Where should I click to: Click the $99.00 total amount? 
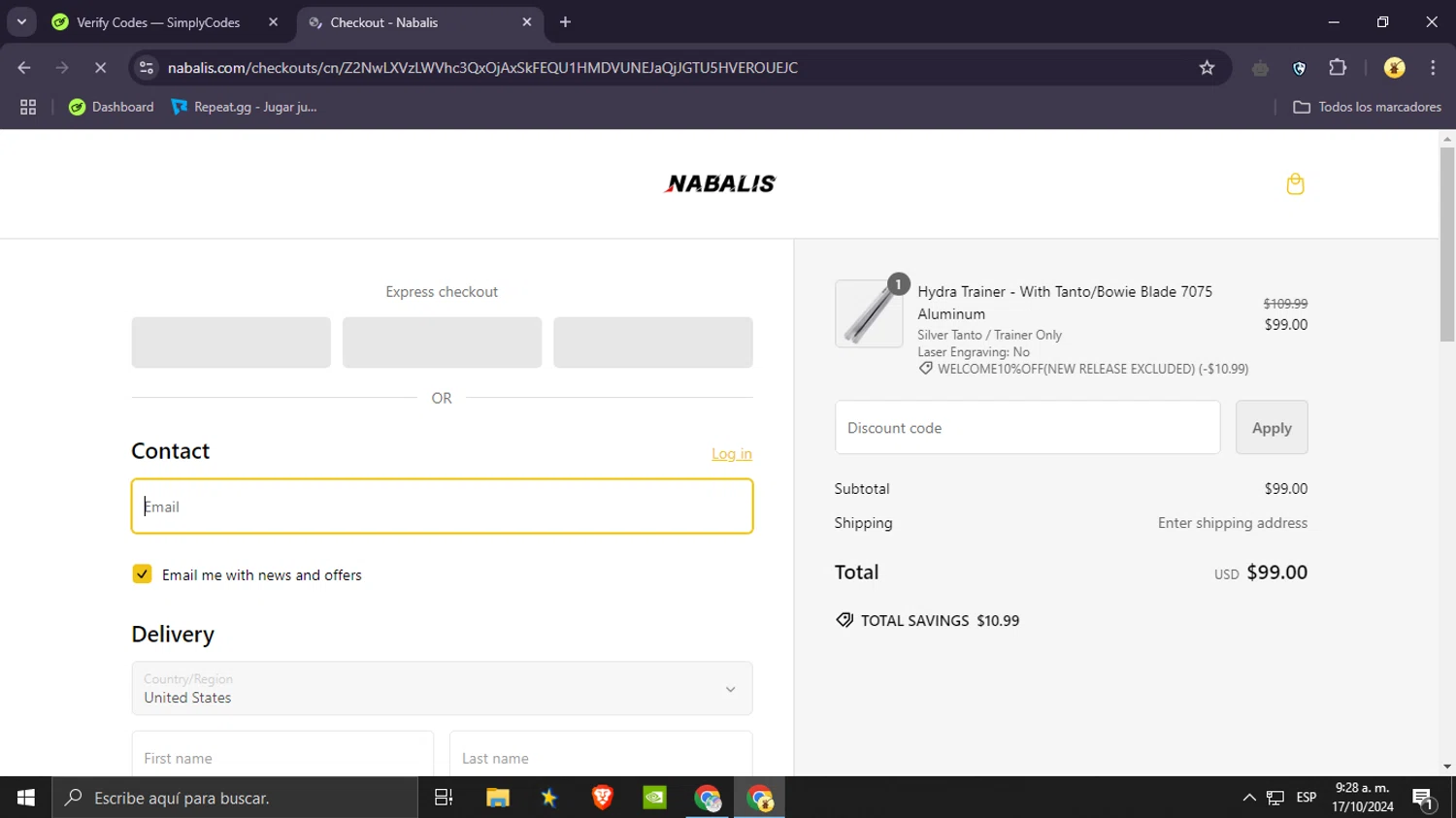(1276, 573)
